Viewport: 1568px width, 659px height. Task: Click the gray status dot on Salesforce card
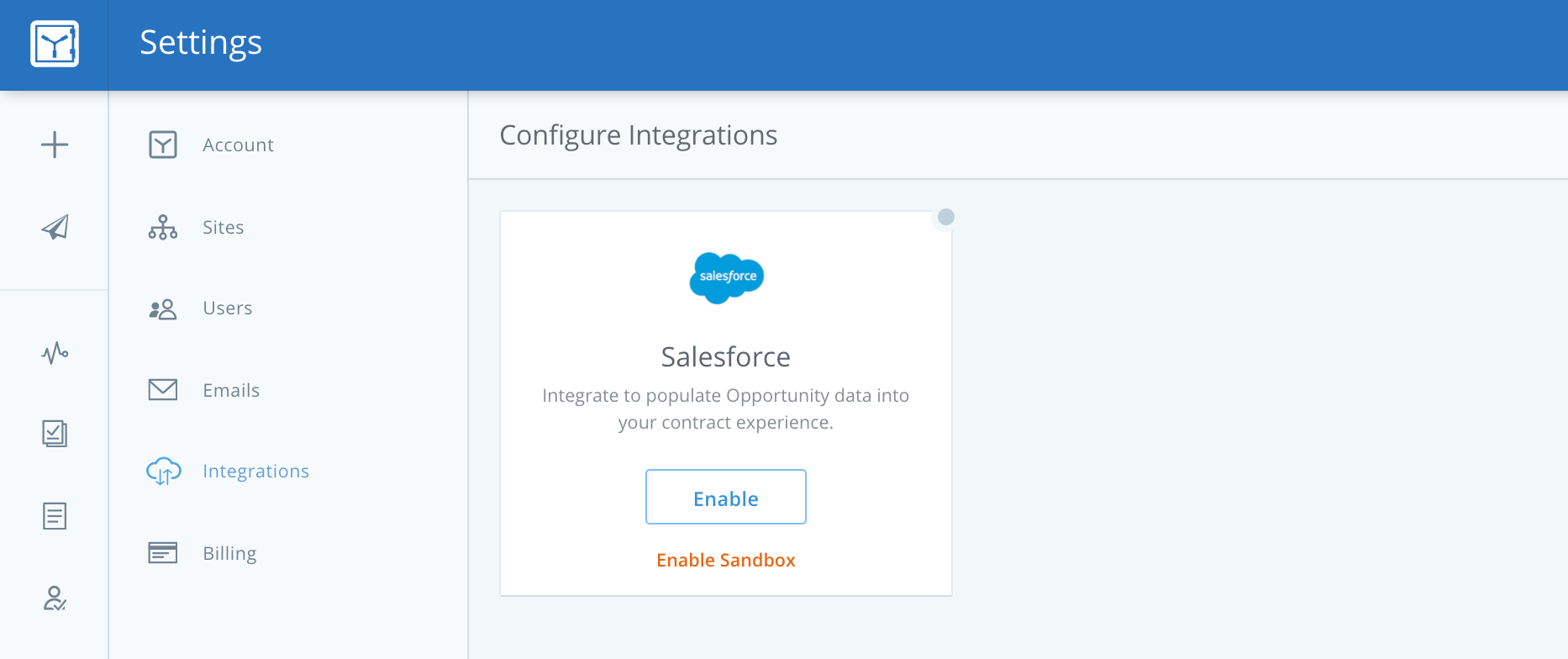pos(946,217)
